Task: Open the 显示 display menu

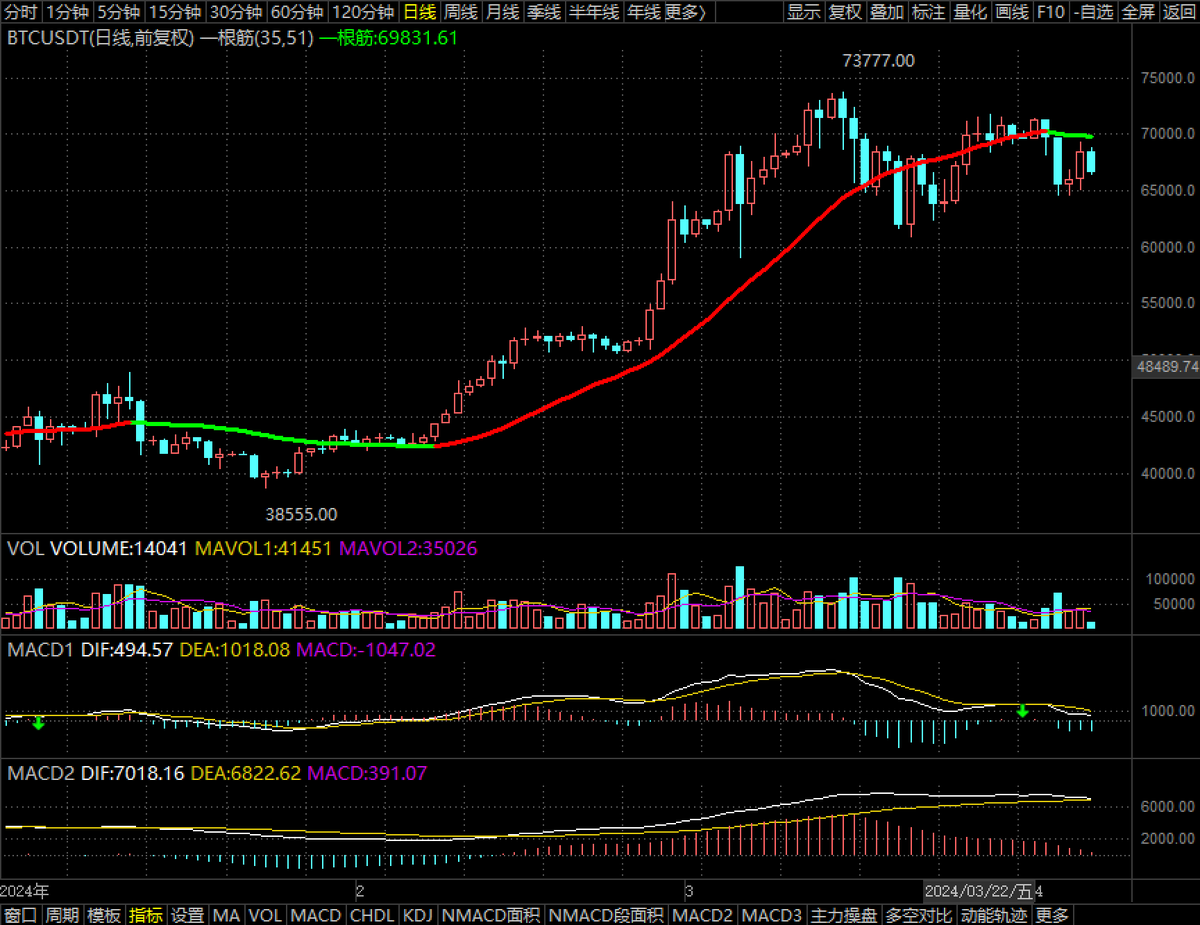Action: tap(804, 12)
